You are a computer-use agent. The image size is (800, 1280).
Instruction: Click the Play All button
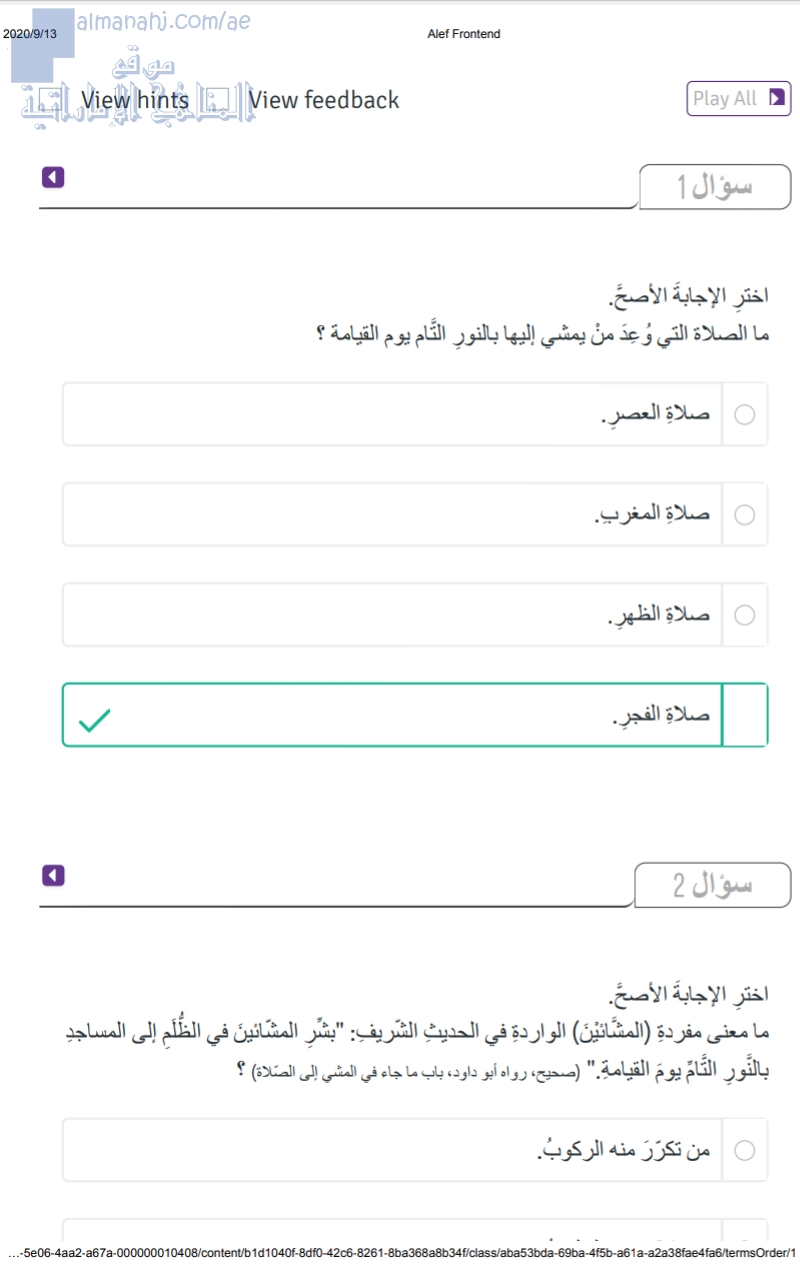click(738, 98)
